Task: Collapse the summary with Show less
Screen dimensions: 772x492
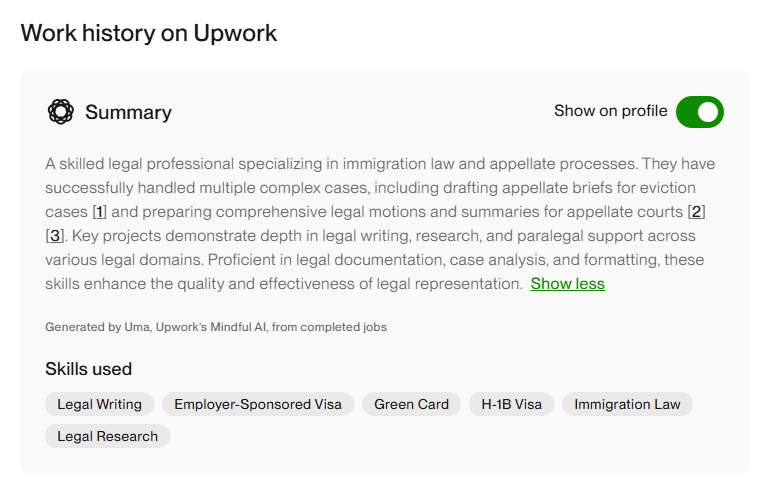Action: pyautogui.click(x=567, y=284)
